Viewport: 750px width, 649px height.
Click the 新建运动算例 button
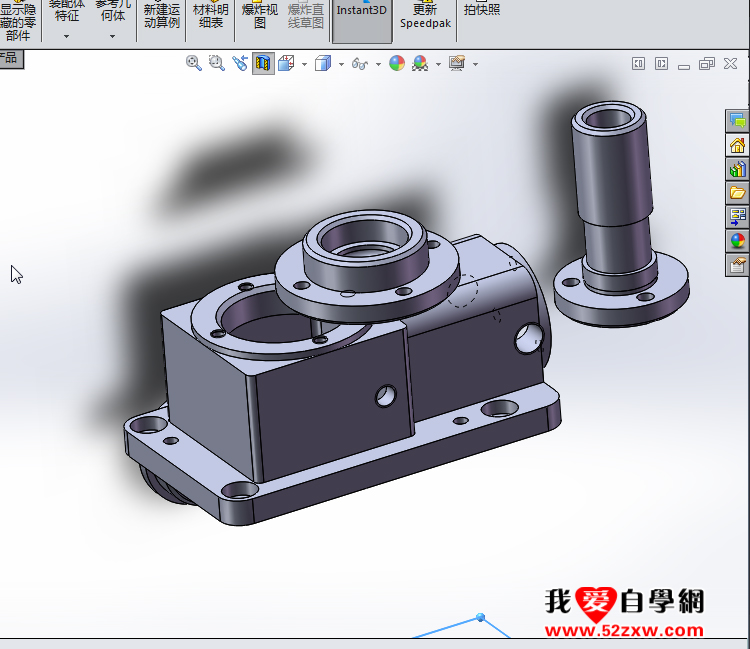pyautogui.click(x=161, y=16)
